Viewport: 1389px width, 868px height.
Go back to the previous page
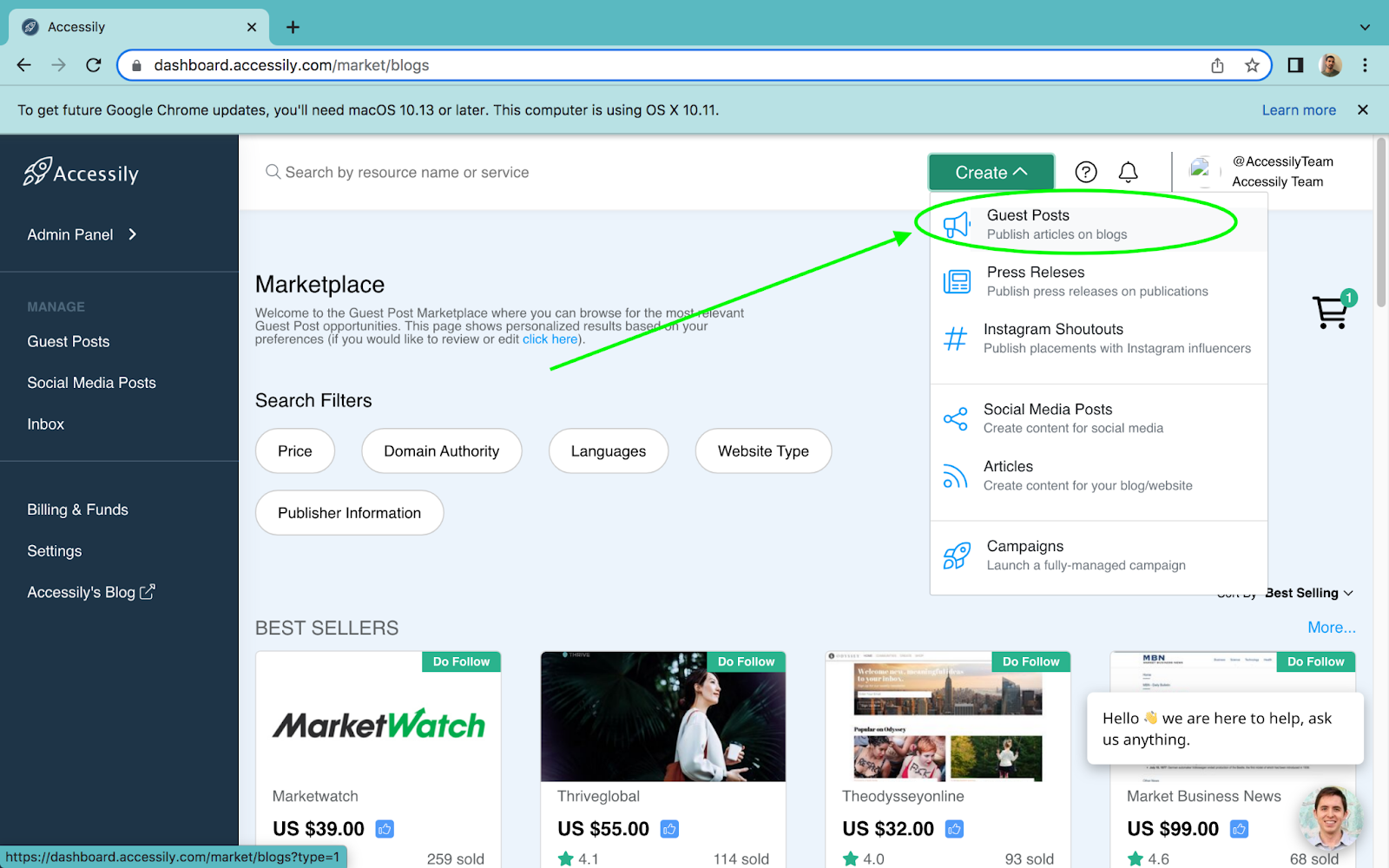(x=24, y=65)
